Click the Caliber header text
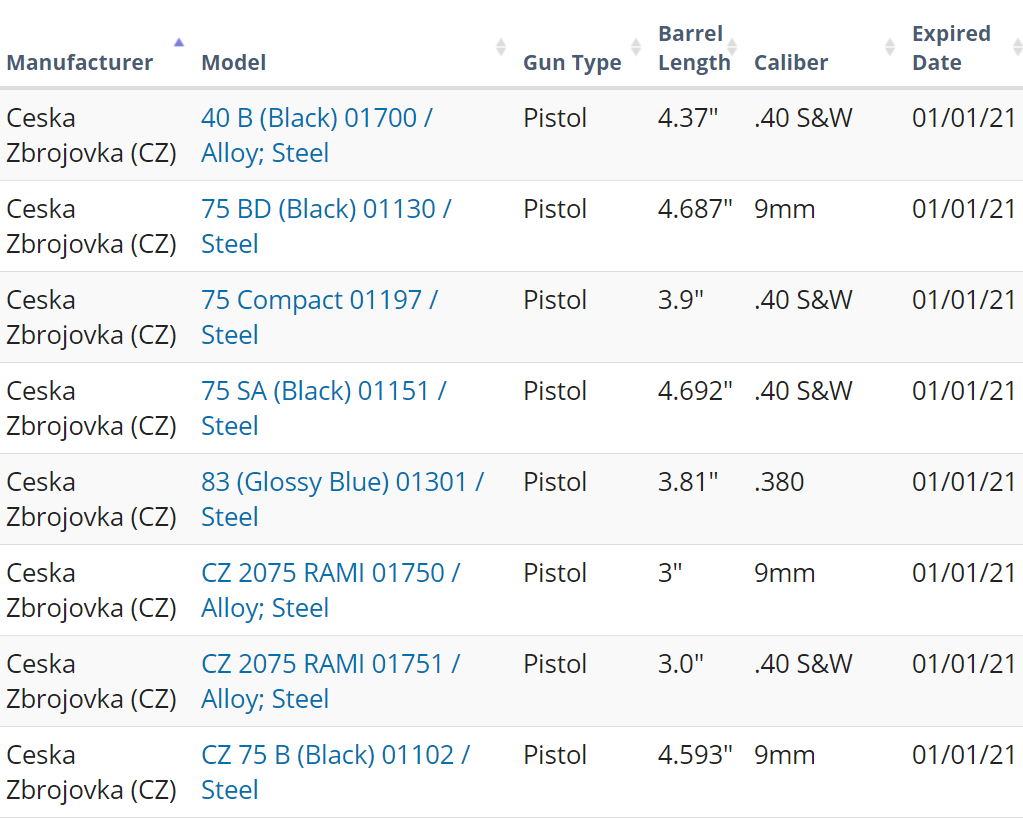The image size is (1023, 818). point(791,63)
